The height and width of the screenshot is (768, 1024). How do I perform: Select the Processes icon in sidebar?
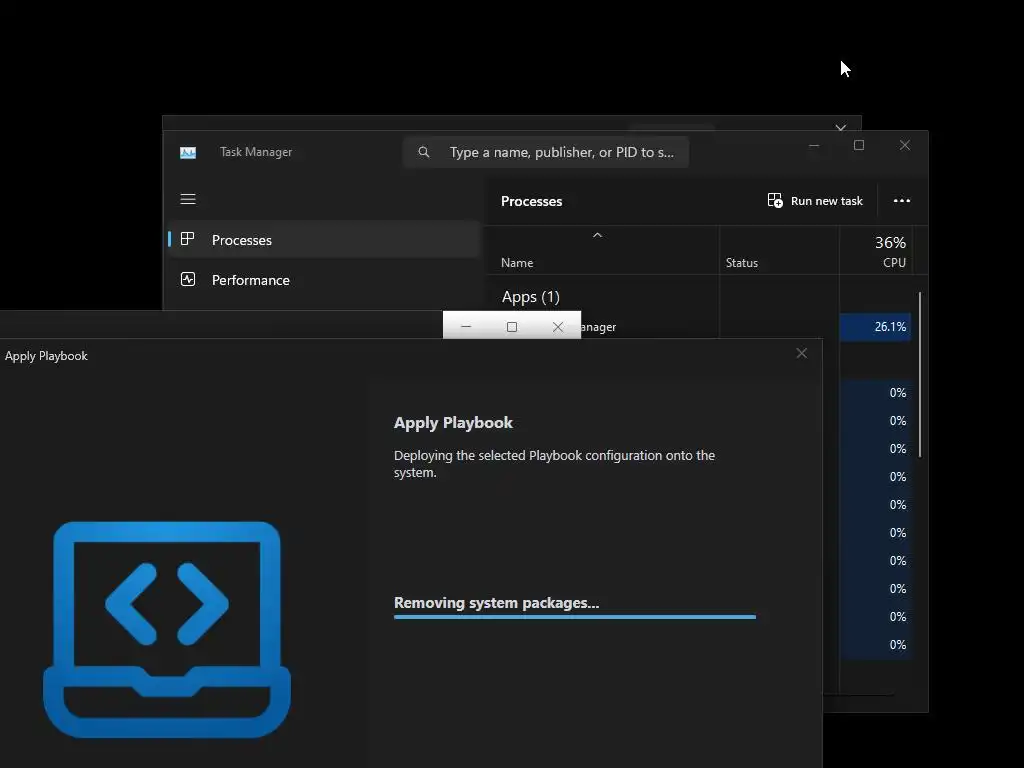187,239
